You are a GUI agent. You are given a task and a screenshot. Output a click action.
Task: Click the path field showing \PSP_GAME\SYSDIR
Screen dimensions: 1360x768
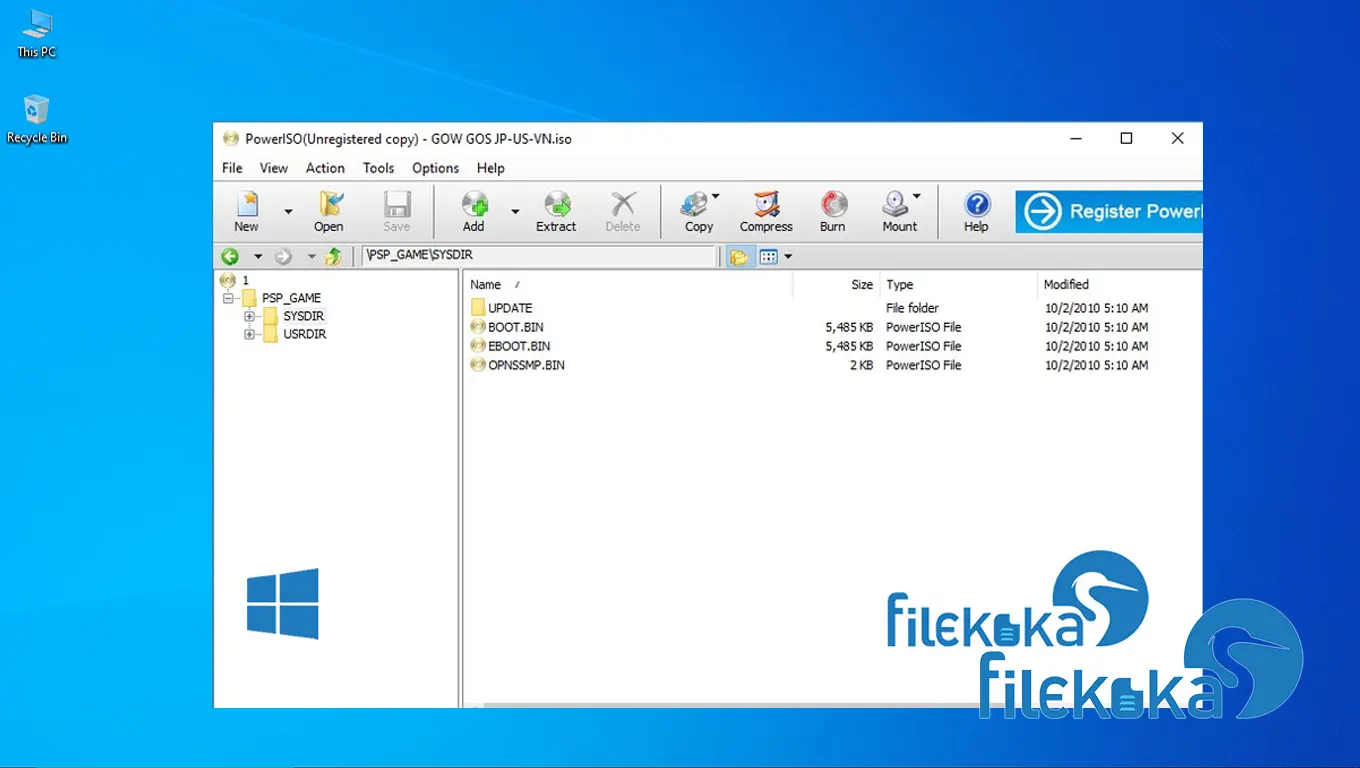(538, 256)
